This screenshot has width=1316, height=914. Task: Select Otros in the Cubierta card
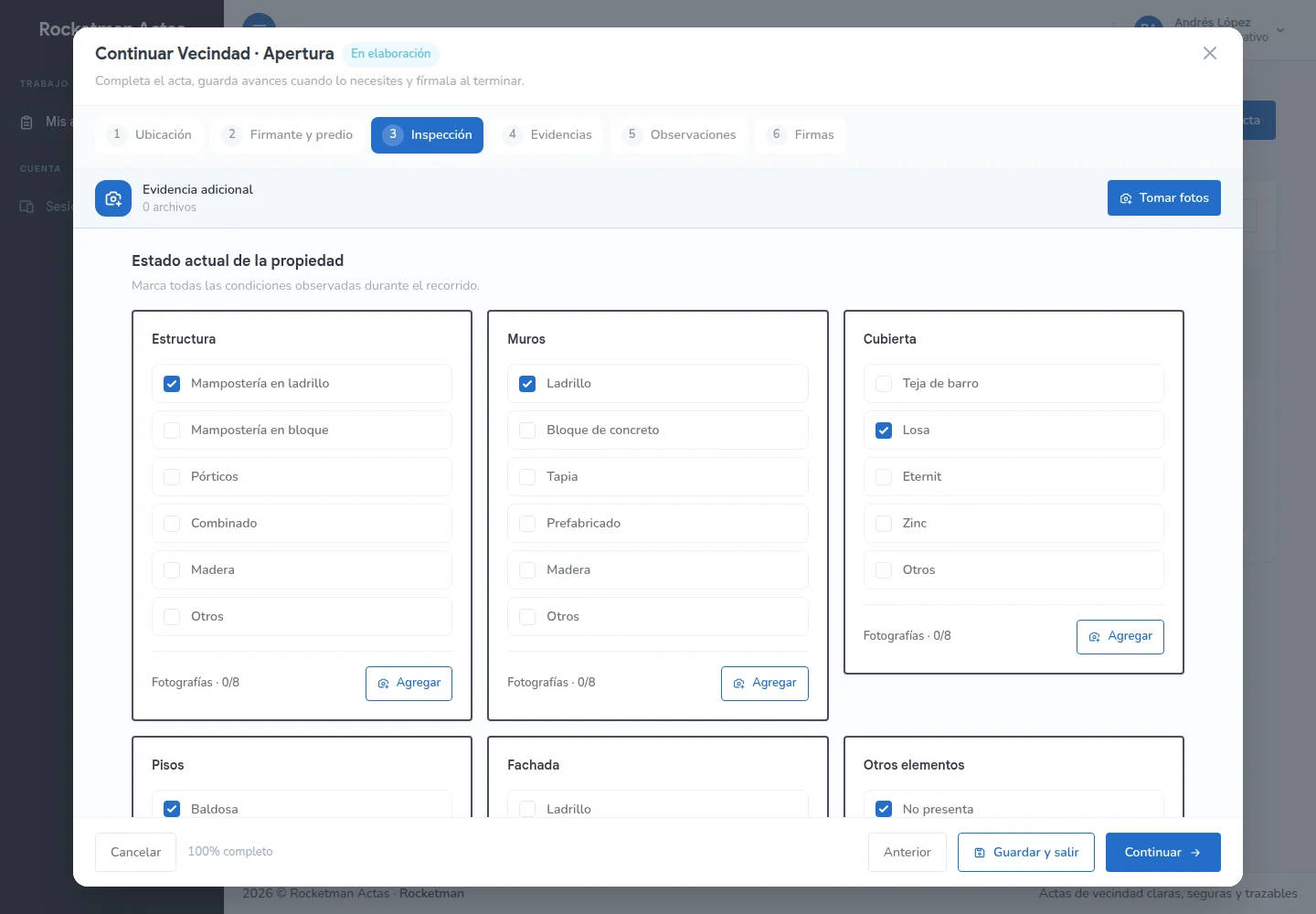coord(884,570)
